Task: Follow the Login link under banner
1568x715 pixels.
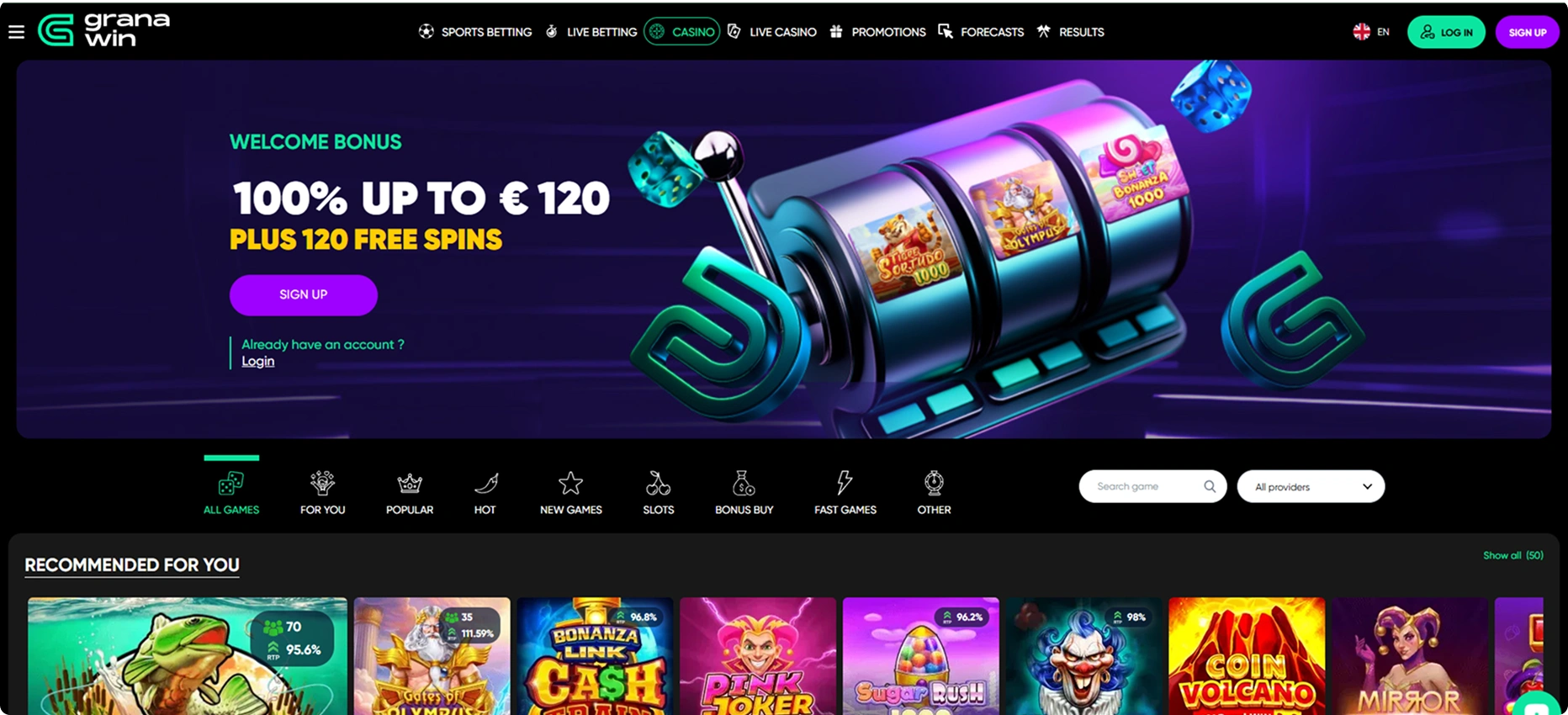Action: point(258,361)
